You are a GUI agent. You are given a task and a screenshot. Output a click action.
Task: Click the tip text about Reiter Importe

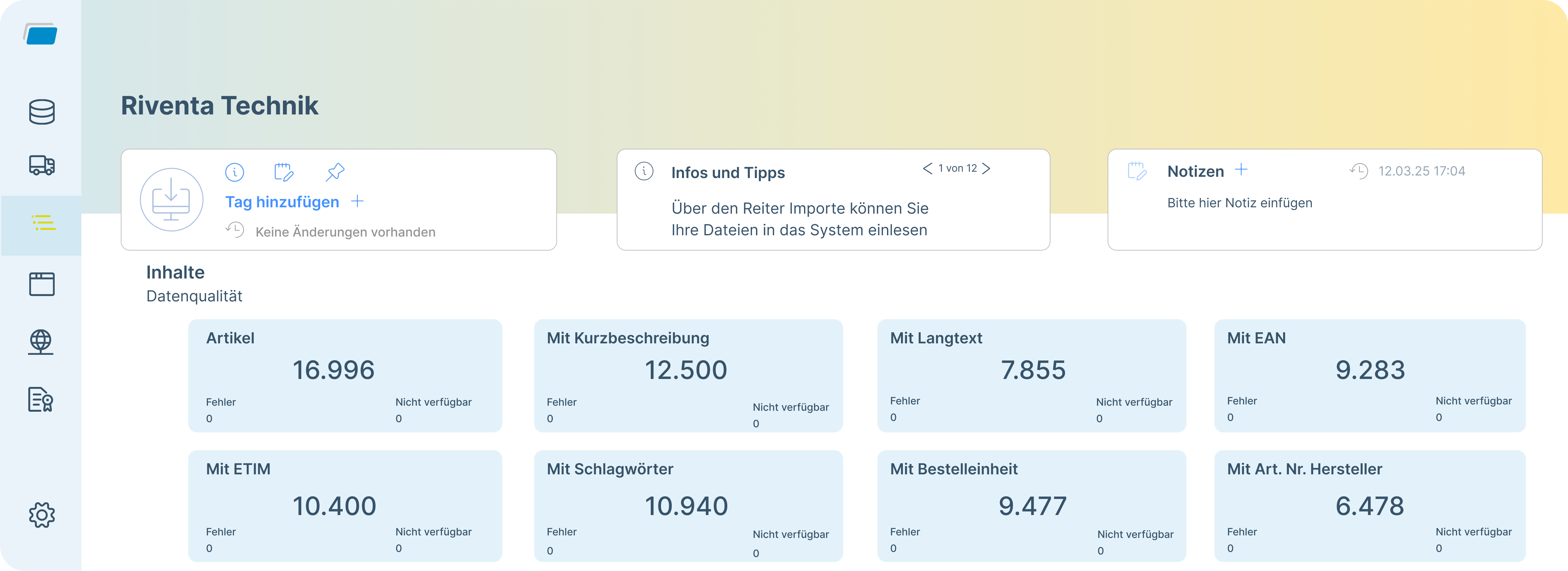pos(799,219)
